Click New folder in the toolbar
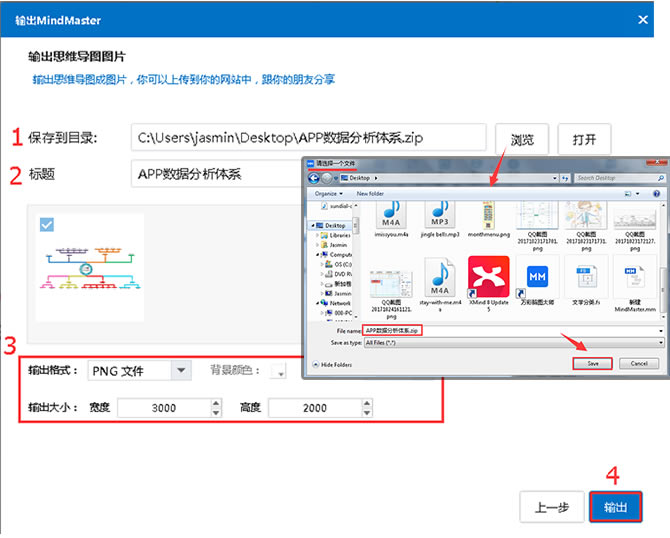This screenshot has height=538, width=670. 370,194
